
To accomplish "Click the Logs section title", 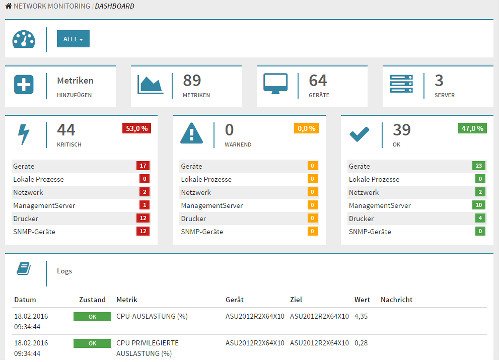I will (64, 271).
